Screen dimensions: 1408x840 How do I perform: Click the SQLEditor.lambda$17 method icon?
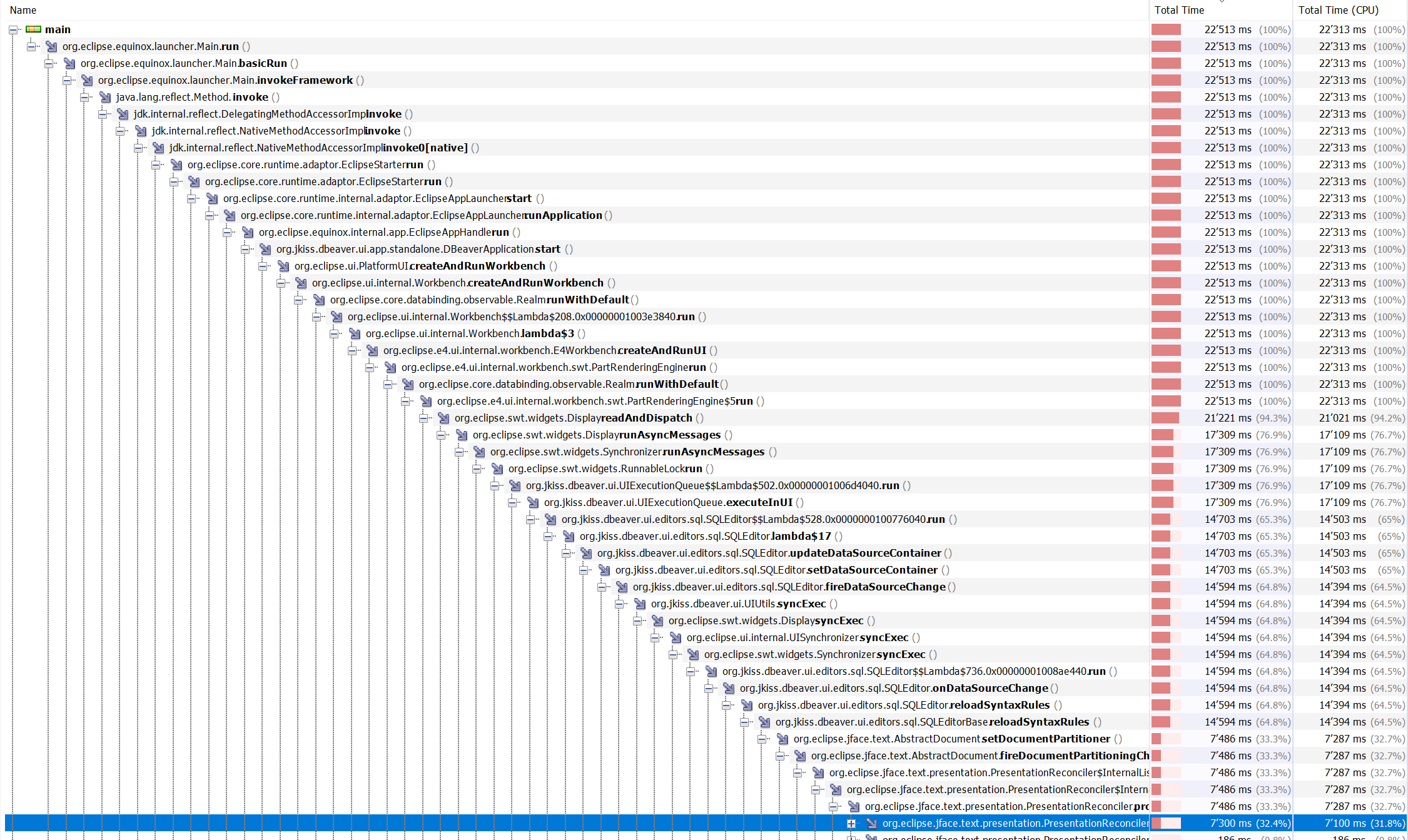pos(569,536)
